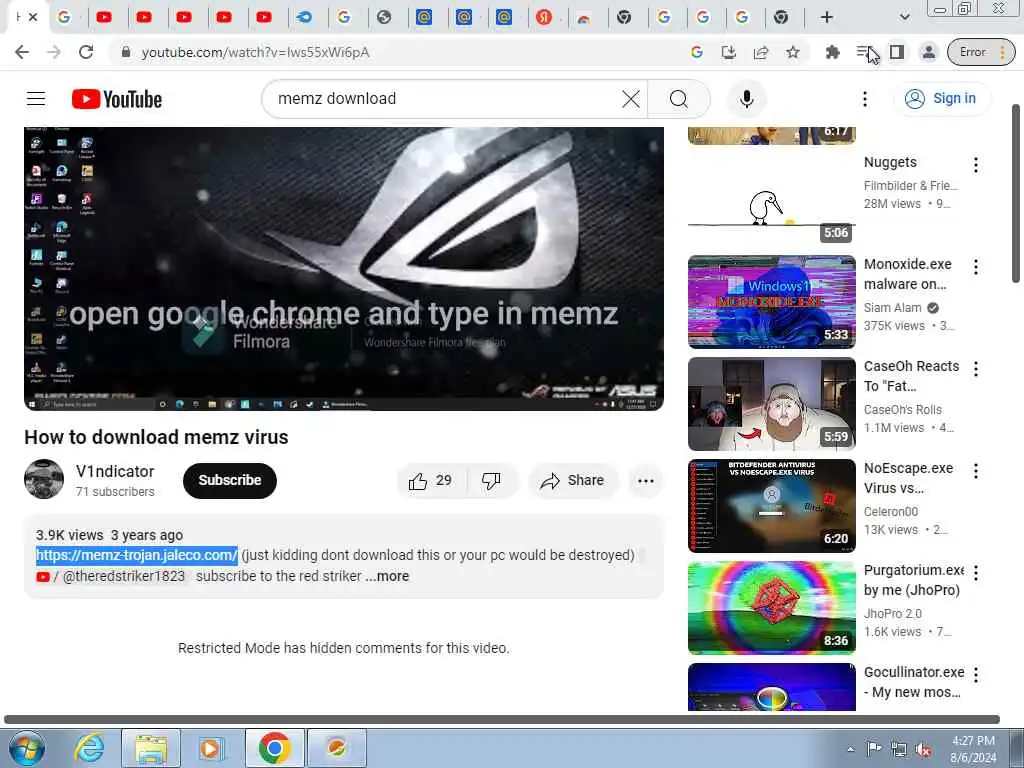The height and width of the screenshot is (768, 1024).
Task: Open V1ndicator channel avatar
Action: 44,479
